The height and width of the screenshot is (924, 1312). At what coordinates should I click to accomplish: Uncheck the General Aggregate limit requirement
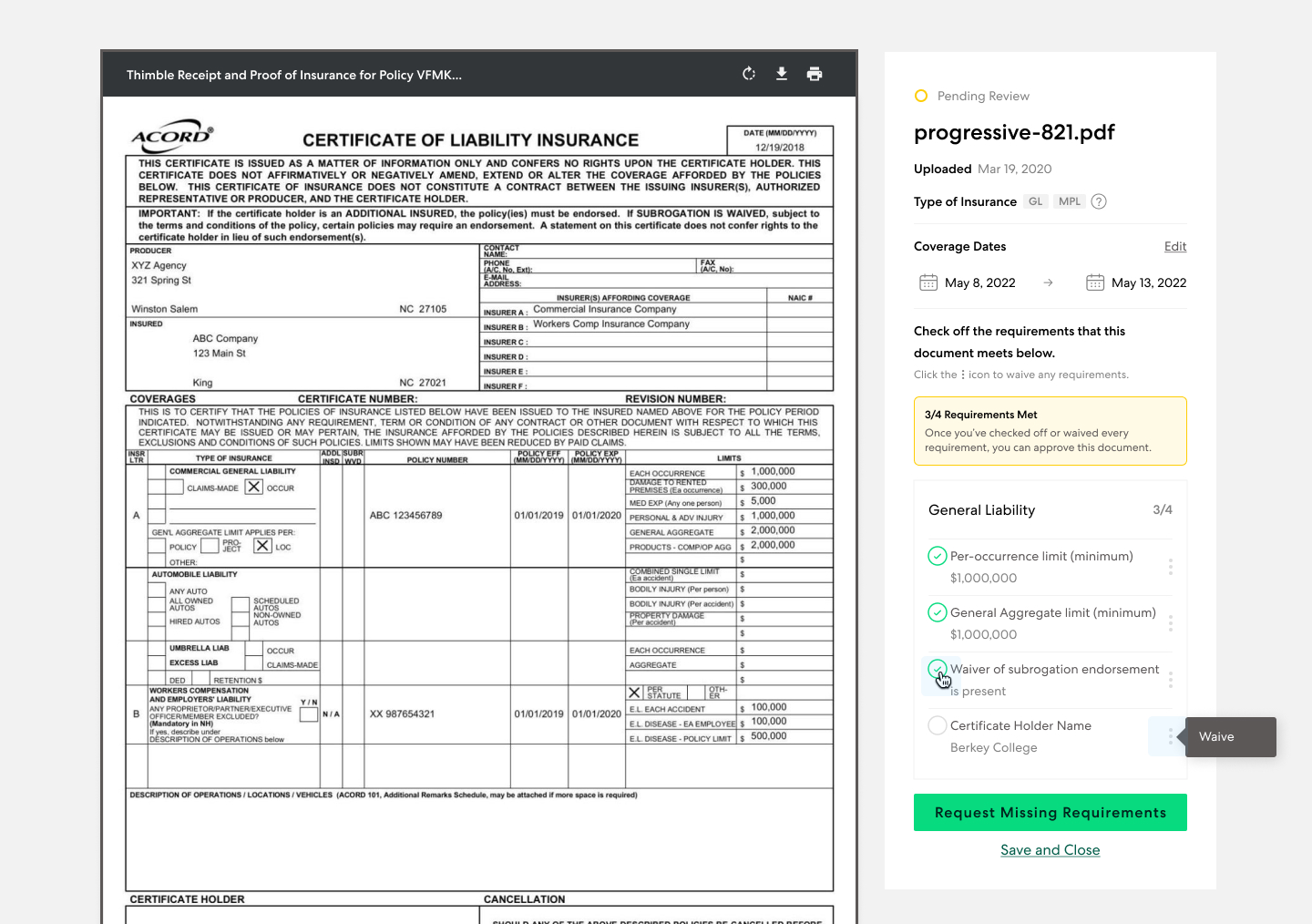tap(937, 612)
